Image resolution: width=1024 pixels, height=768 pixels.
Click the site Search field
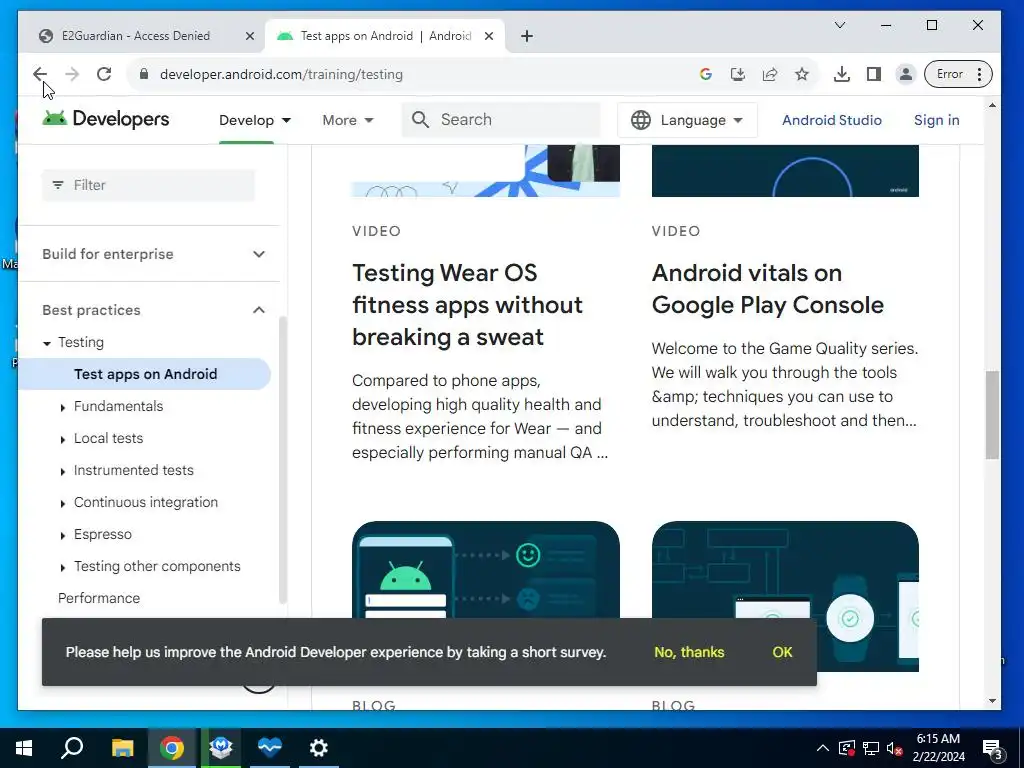[x=501, y=120]
